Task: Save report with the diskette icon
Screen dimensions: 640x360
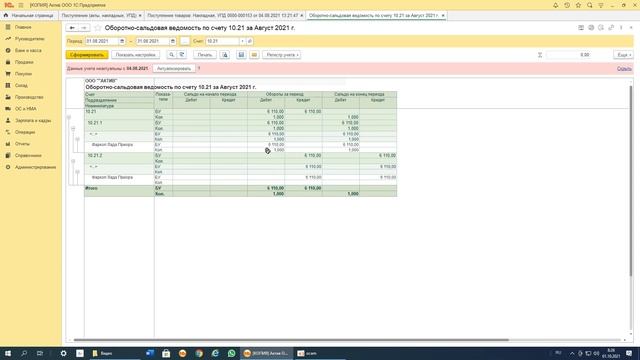Action: 241,55
